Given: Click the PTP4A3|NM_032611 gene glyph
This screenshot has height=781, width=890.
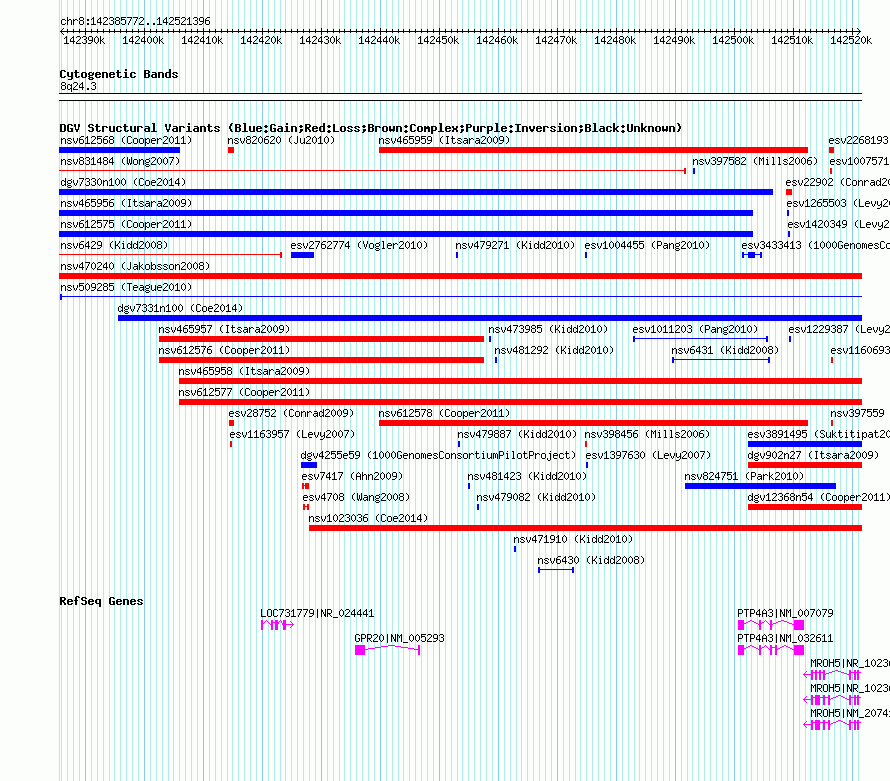Looking at the screenshot, I should pos(771,650).
